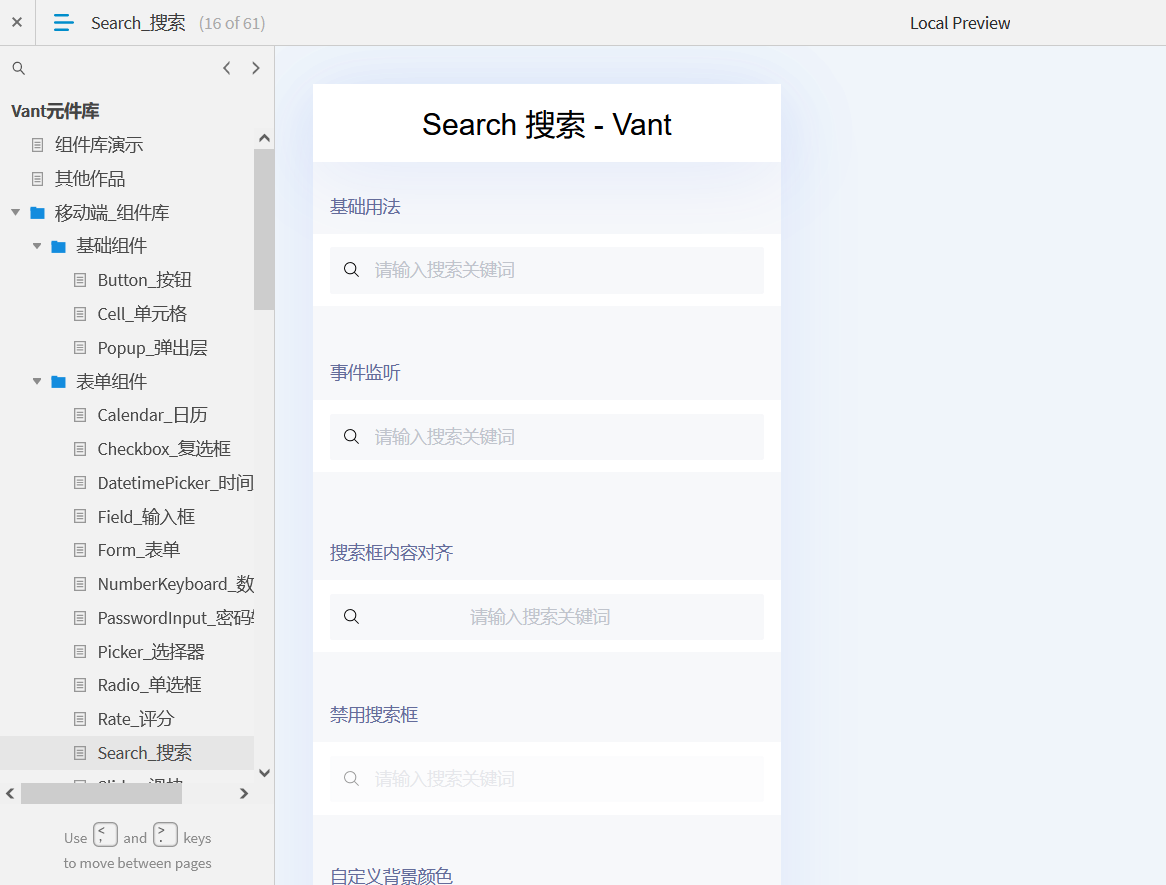Click the page icon beside Checkbox_复选框
The width and height of the screenshot is (1166, 885).
click(x=80, y=449)
